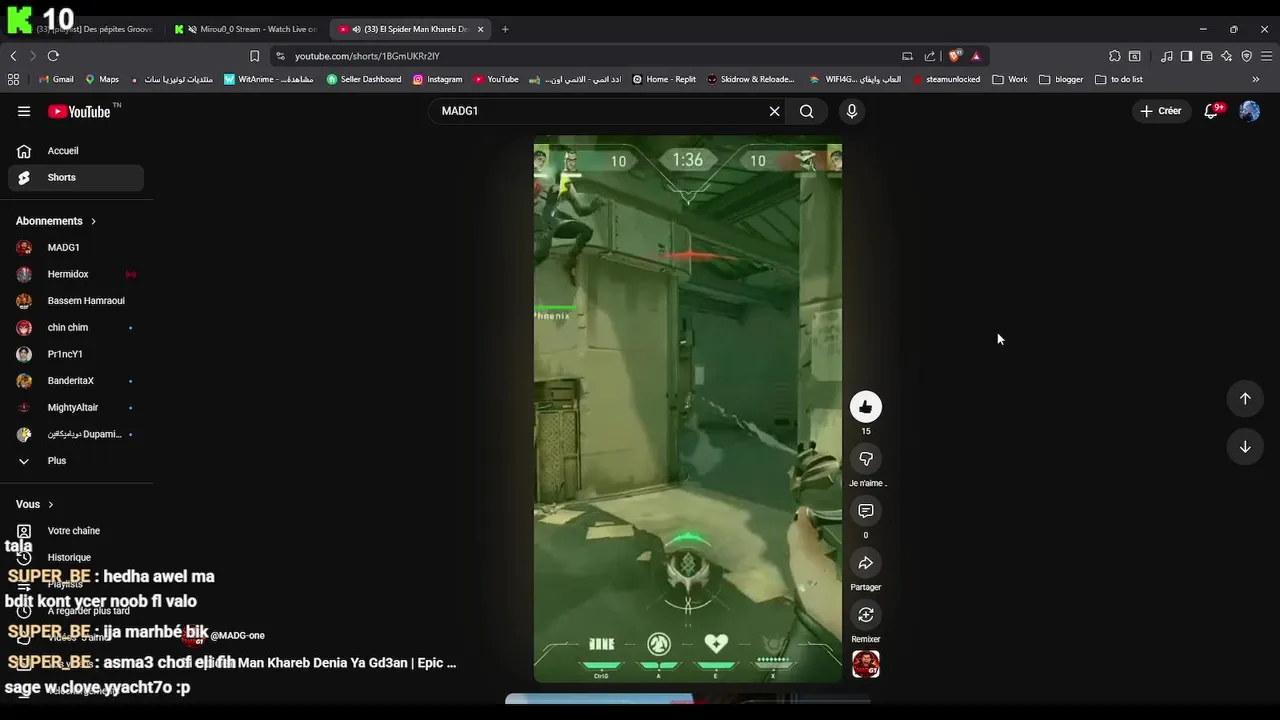The width and height of the screenshot is (1280, 720).
Task: Open the Maps bookmark
Action: click(102, 79)
